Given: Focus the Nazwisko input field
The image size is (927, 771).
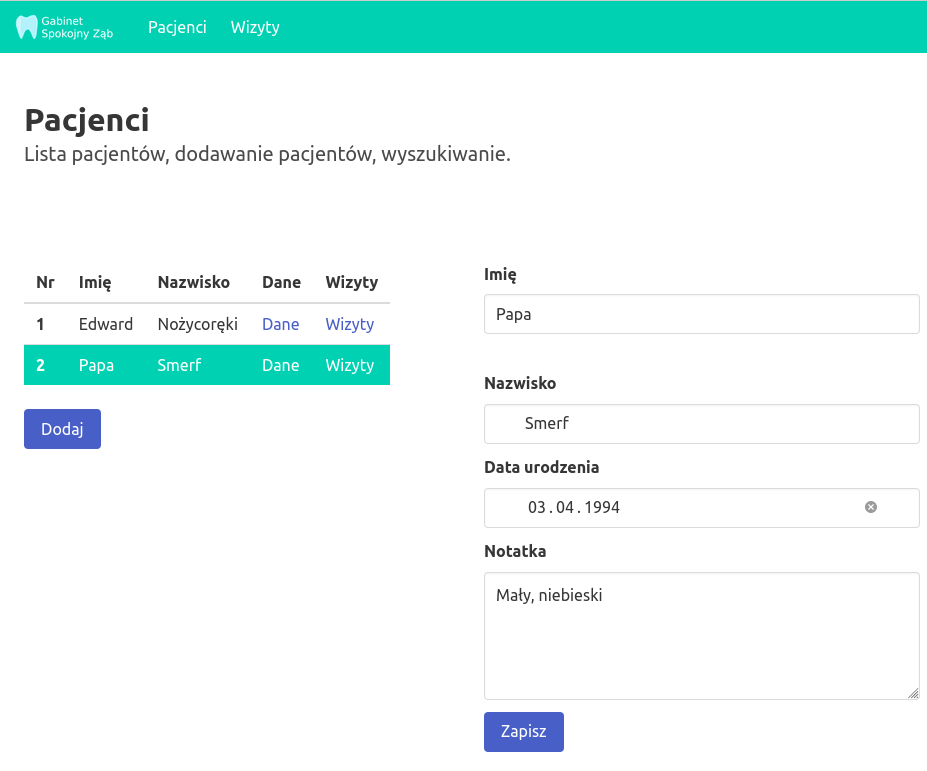Looking at the screenshot, I should [700, 423].
